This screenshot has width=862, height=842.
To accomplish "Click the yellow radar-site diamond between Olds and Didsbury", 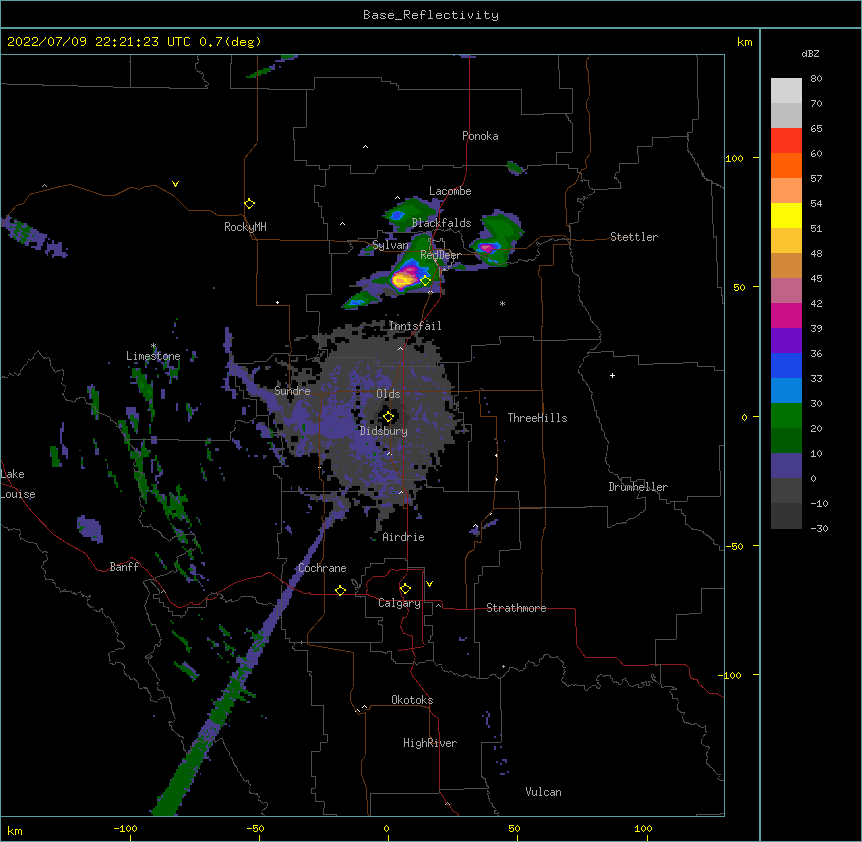I will (x=388, y=417).
